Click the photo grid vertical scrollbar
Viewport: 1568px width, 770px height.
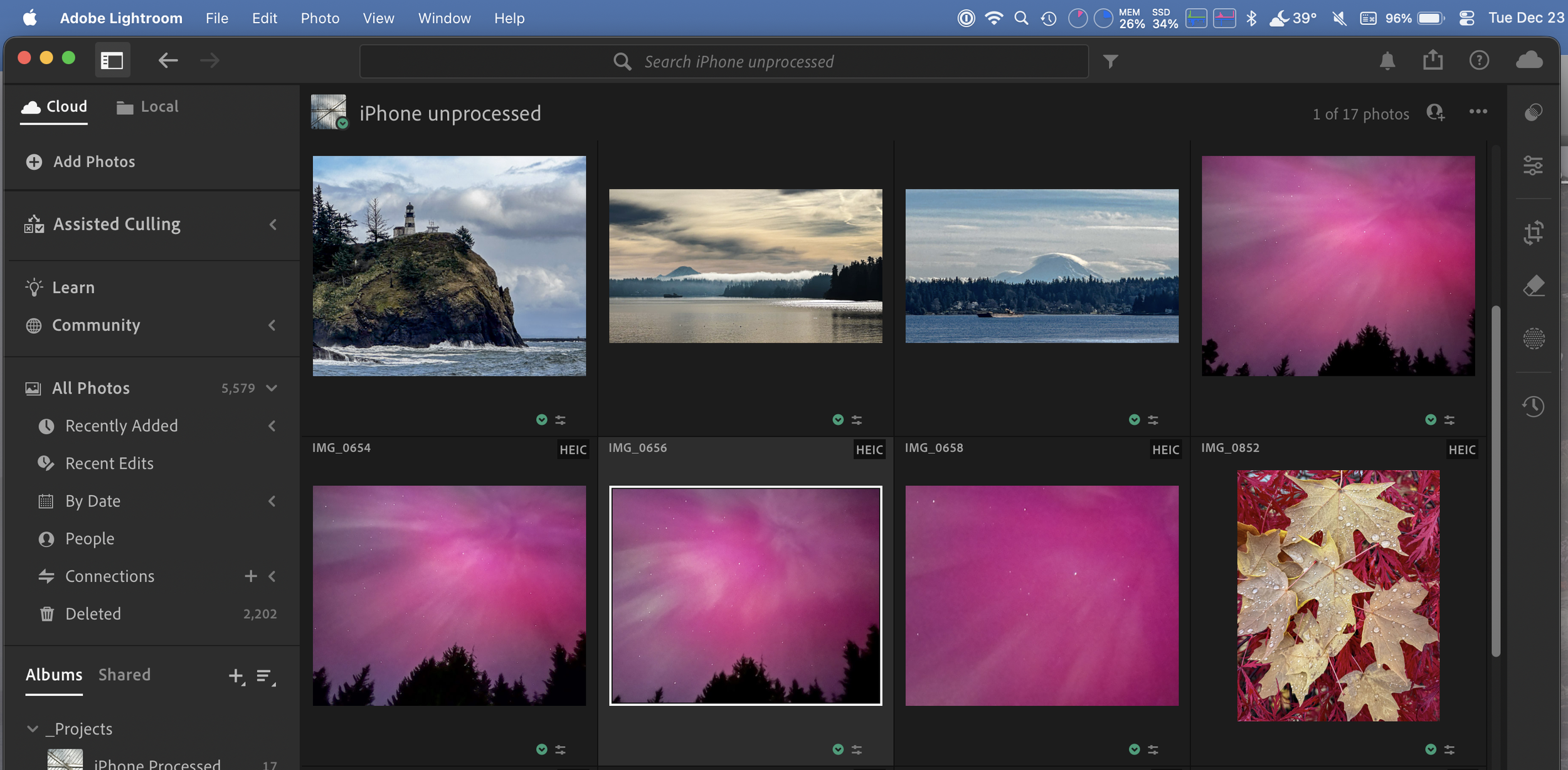1495,480
